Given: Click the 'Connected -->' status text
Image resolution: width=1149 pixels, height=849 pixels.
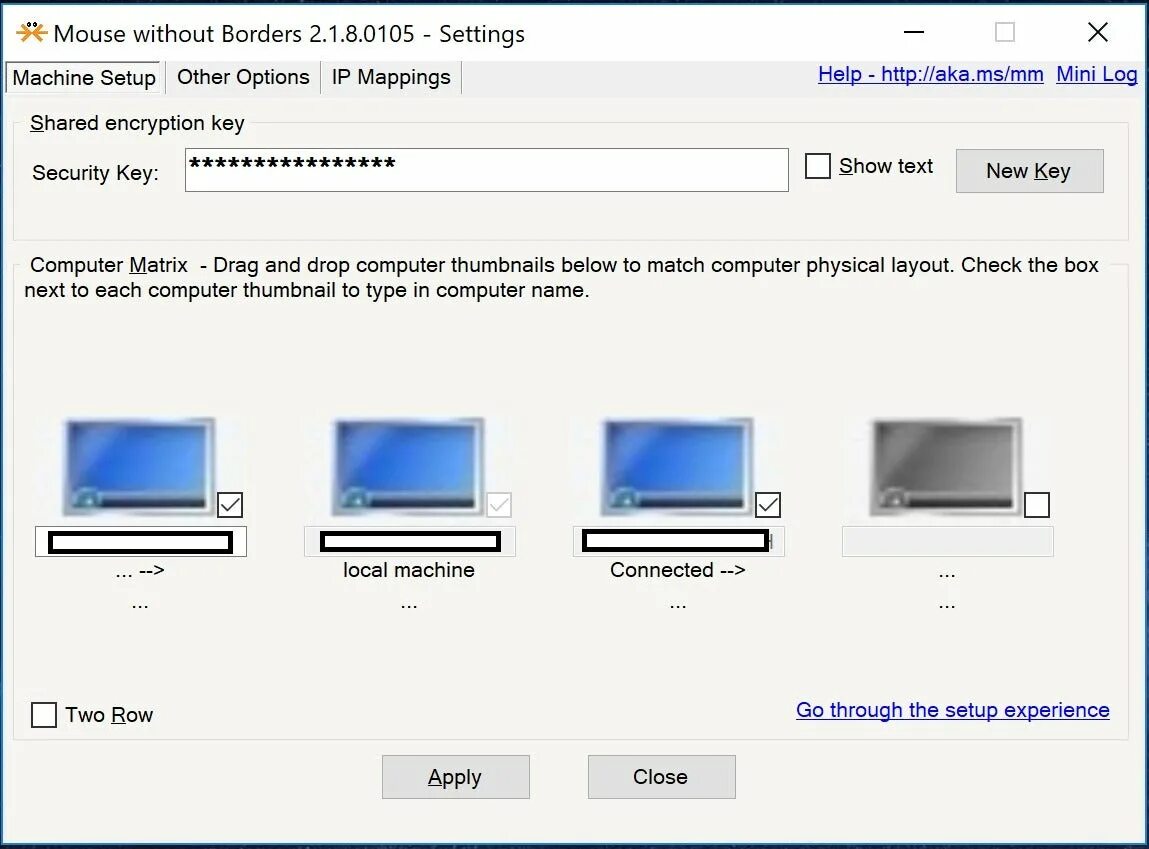Looking at the screenshot, I should coord(678,570).
